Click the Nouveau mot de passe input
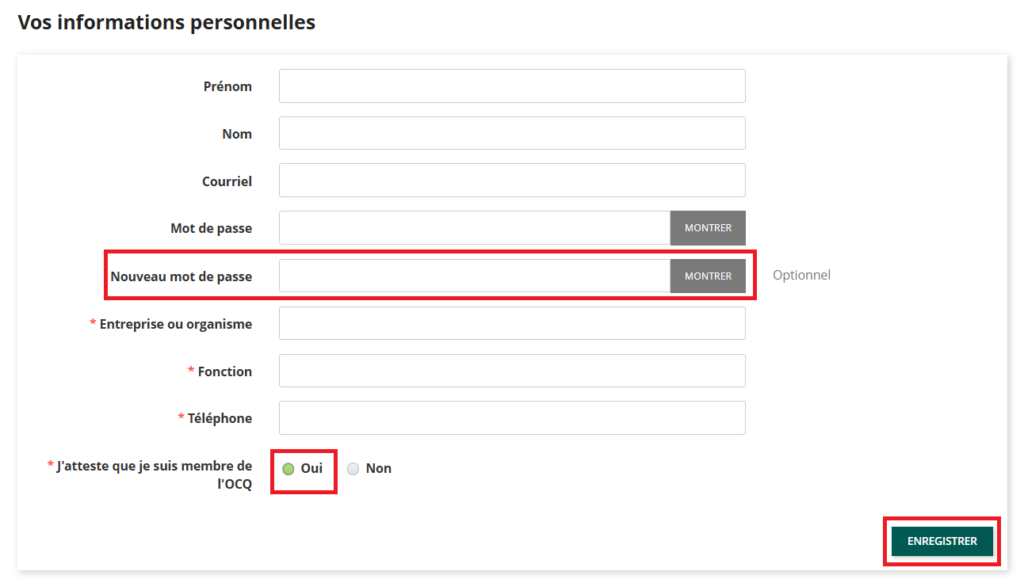This screenshot has height=579, width=1024. point(474,276)
